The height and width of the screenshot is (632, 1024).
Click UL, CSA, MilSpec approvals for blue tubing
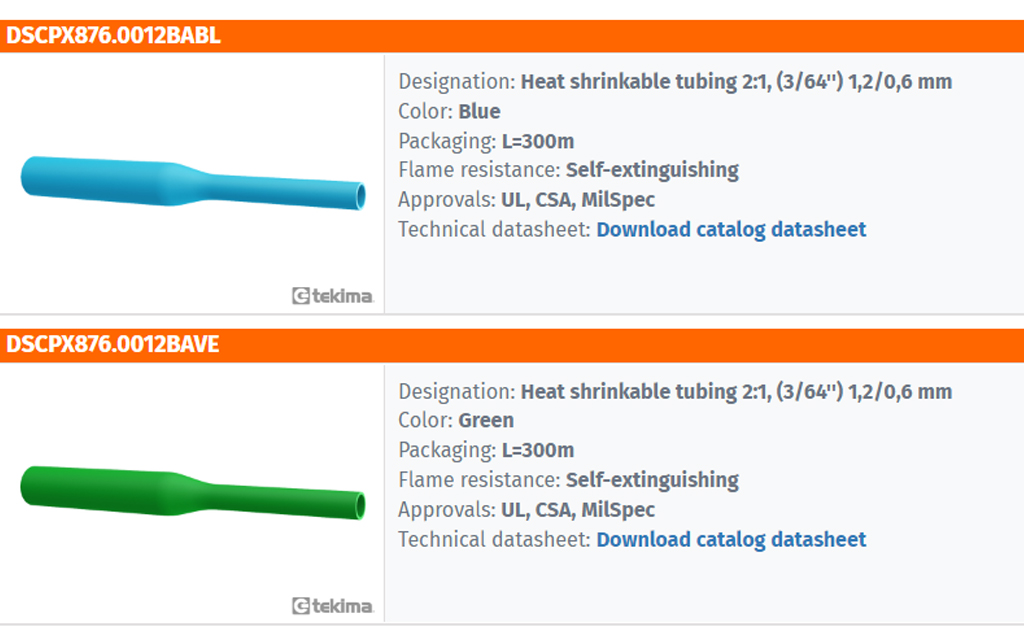(577, 200)
